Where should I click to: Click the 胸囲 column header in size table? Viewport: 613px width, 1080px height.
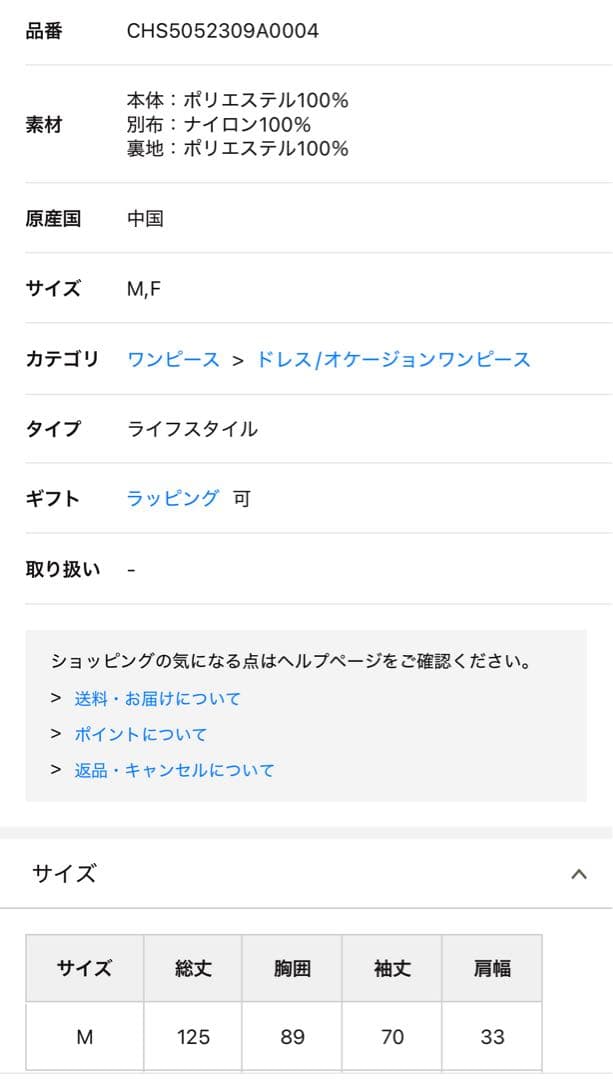[291, 968]
